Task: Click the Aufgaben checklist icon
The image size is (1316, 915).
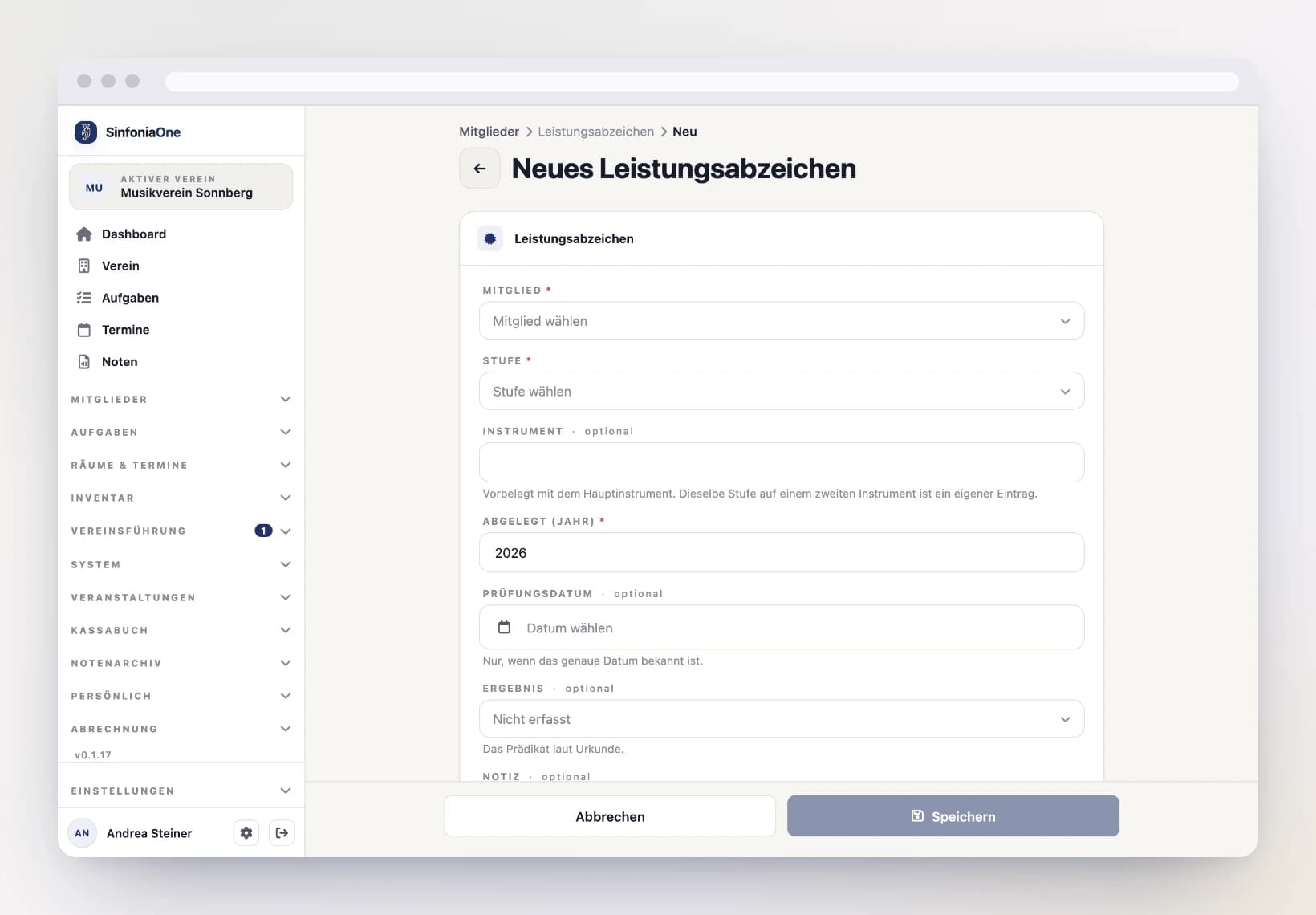Action: coord(84,298)
